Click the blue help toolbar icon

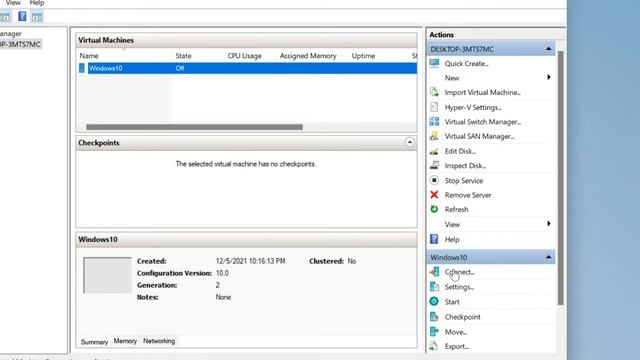click(x=22, y=16)
